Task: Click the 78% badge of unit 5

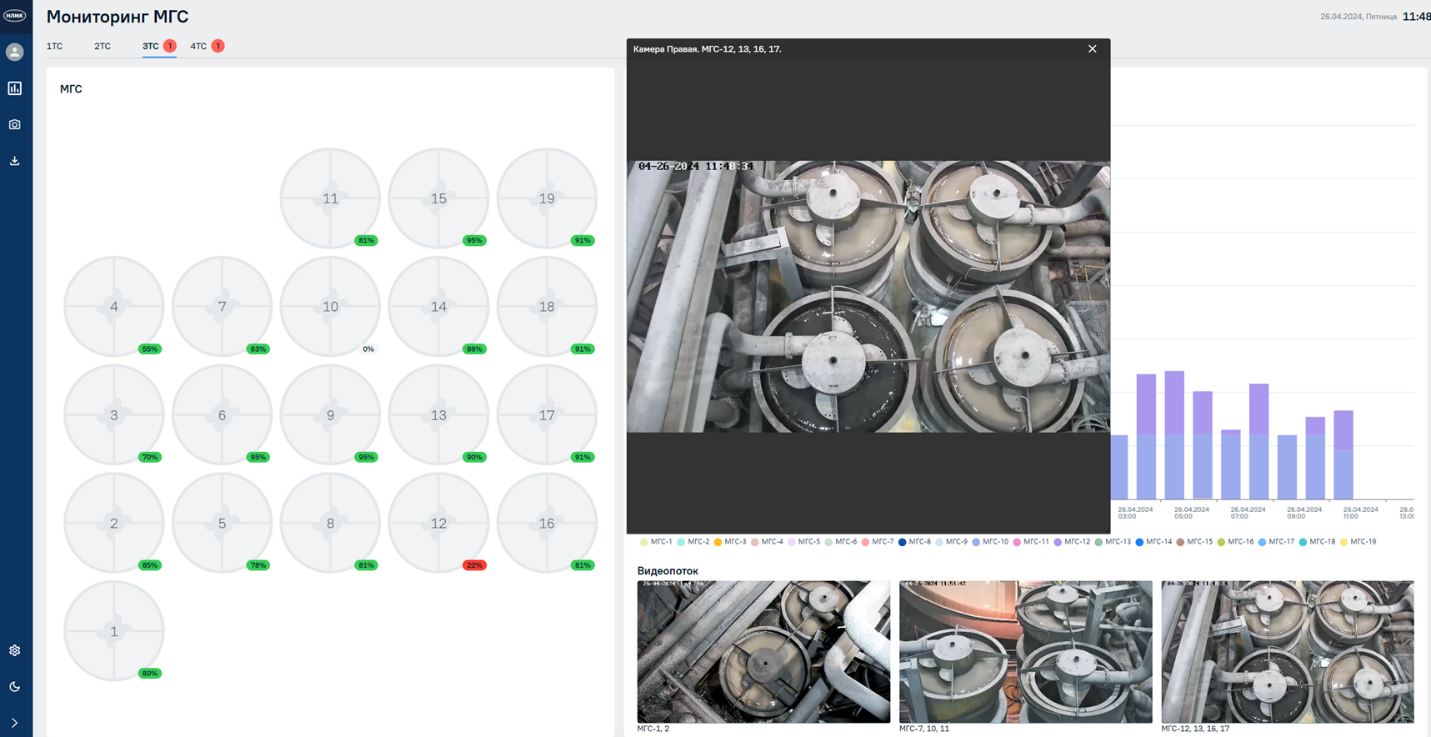Action: pyautogui.click(x=258, y=565)
